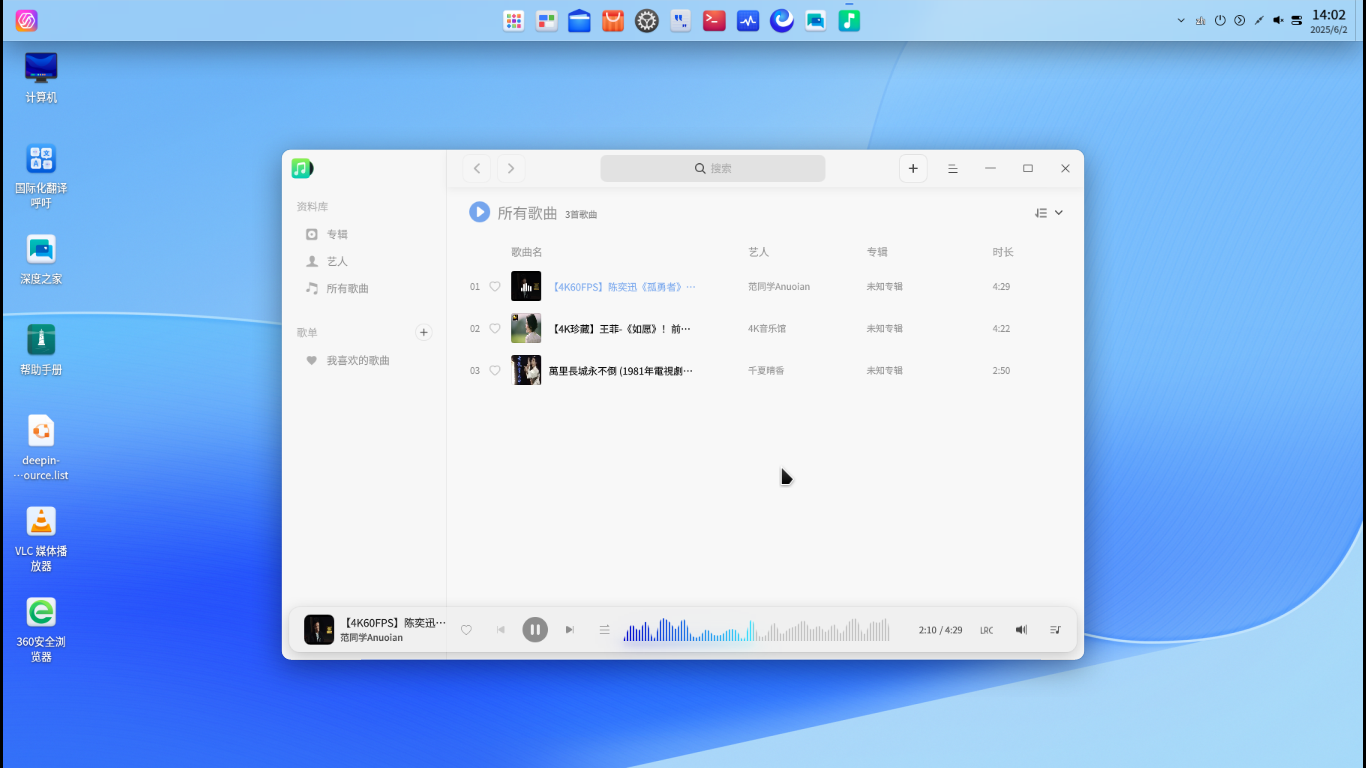Image resolution: width=1366 pixels, height=768 pixels.
Task: Skip to the previous track
Action: [x=501, y=630]
